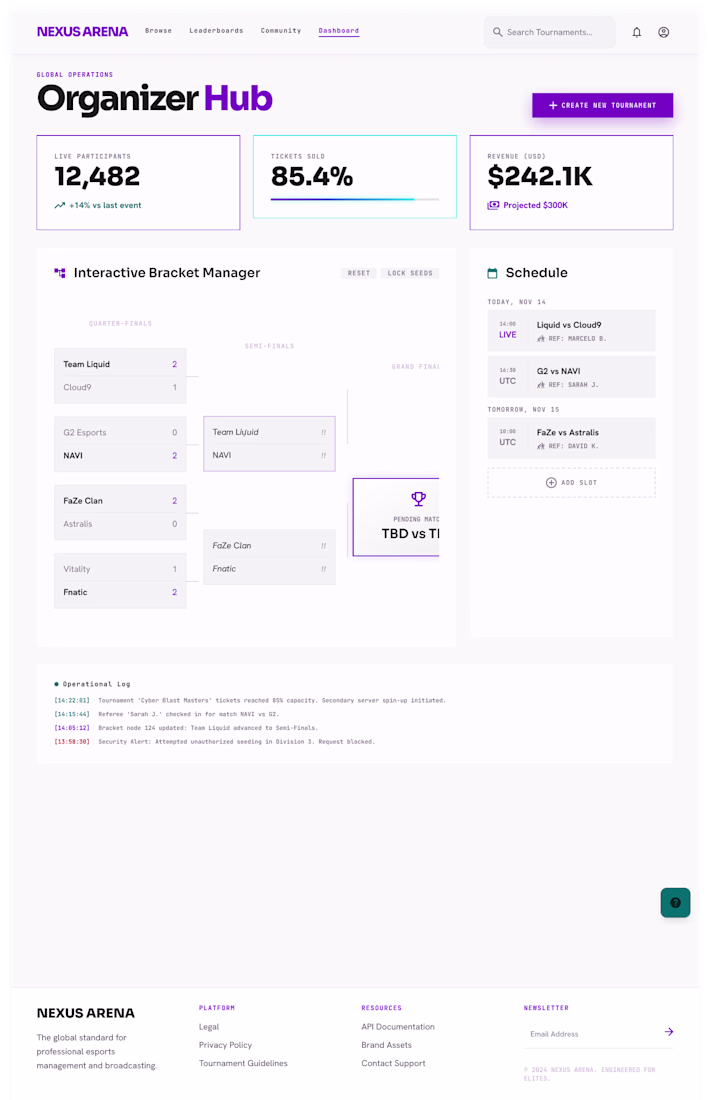Select the Astralis quarter-final row
This screenshot has height=1100, width=710.
coord(120,524)
